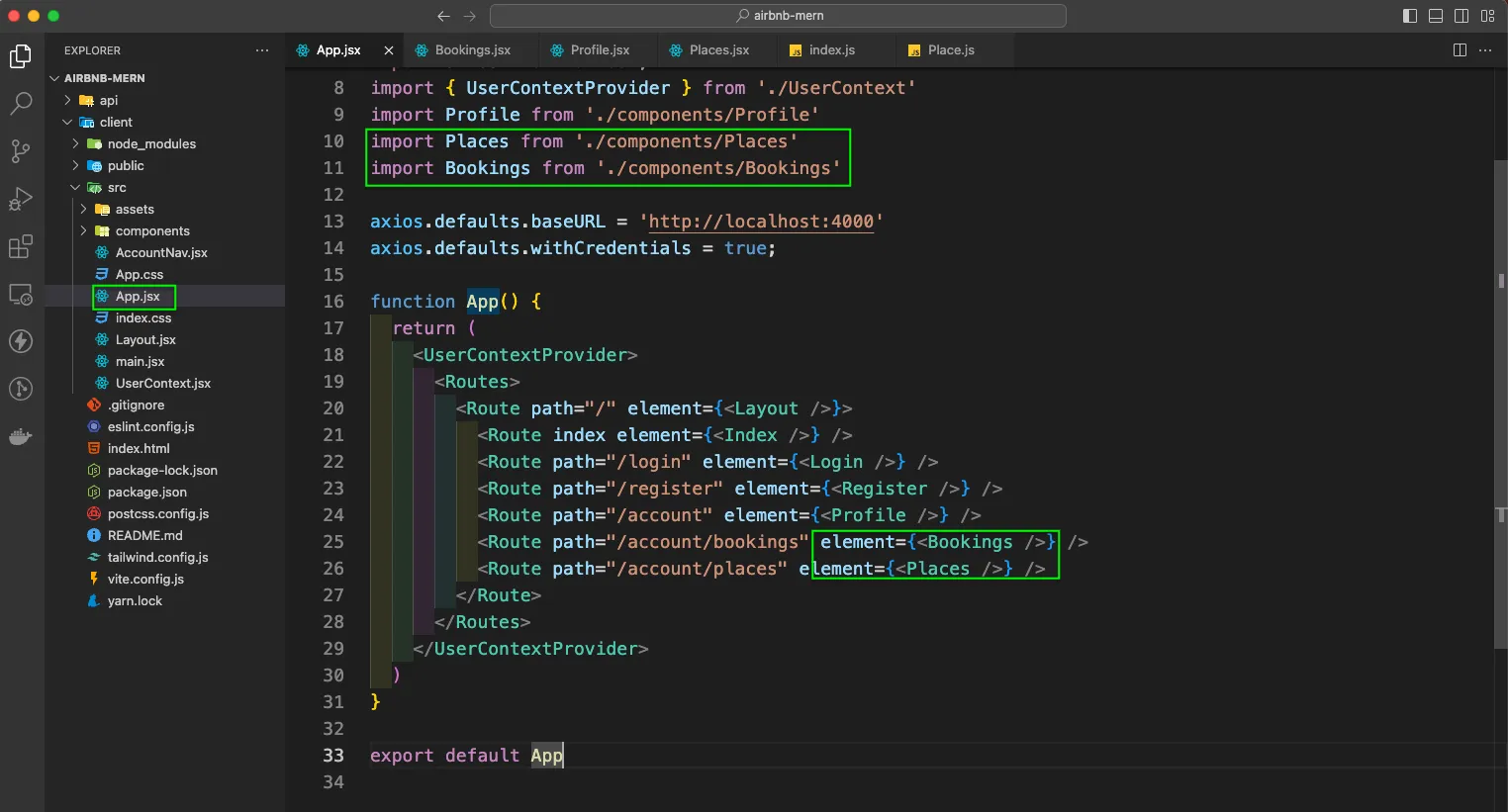Click the EXPLORER panel title

click(x=92, y=50)
